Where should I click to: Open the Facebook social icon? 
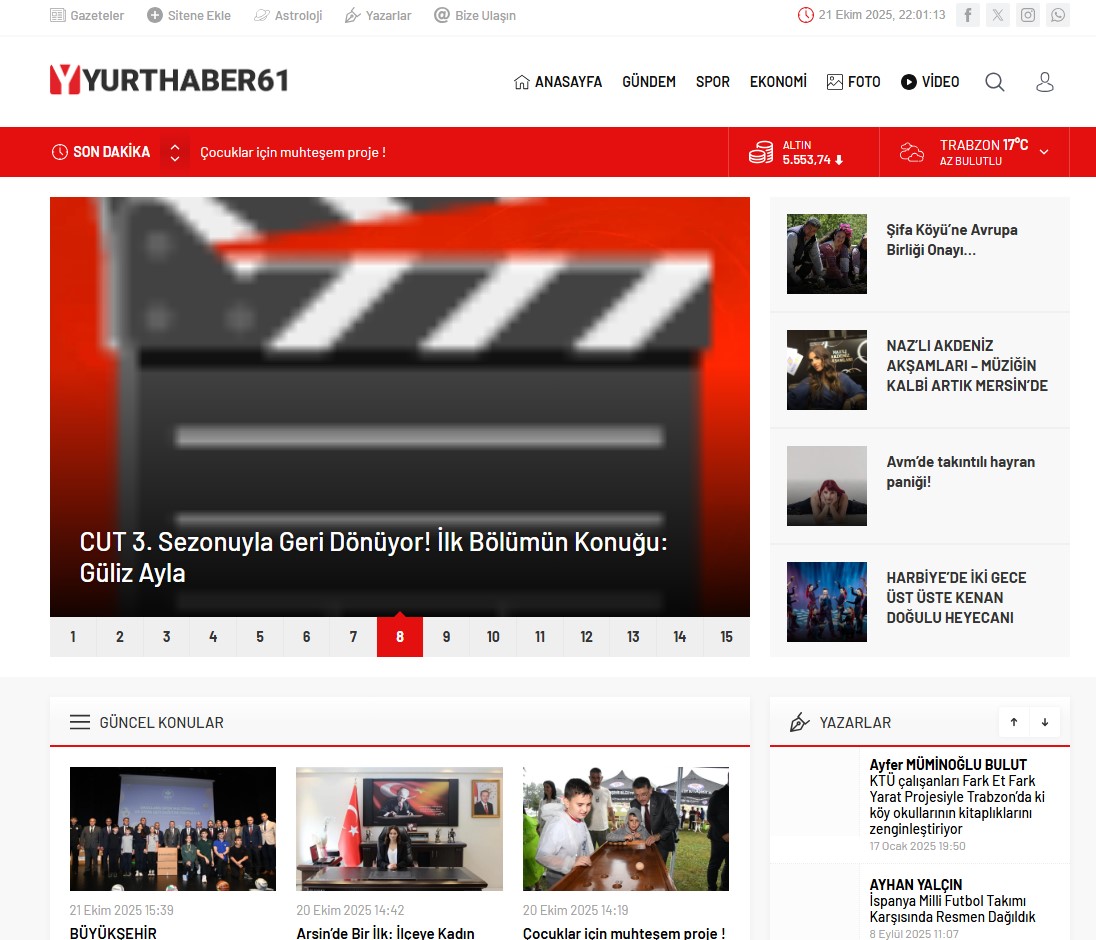967,15
